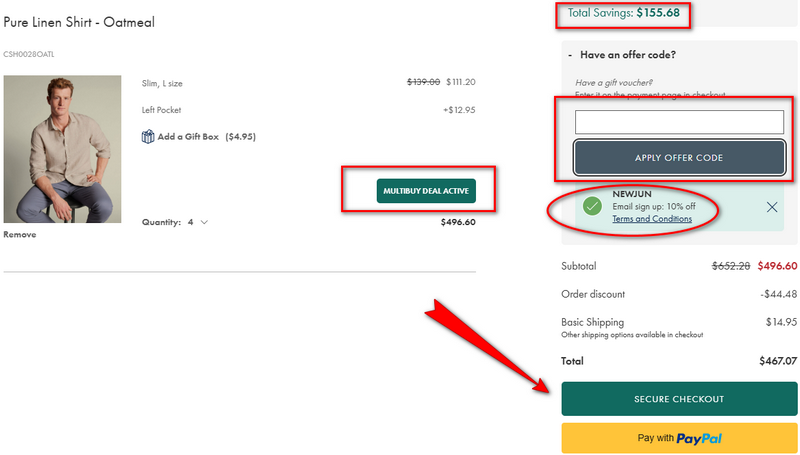Click the gift box icon
The width and height of the screenshot is (800, 455).
[x=148, y=137]
